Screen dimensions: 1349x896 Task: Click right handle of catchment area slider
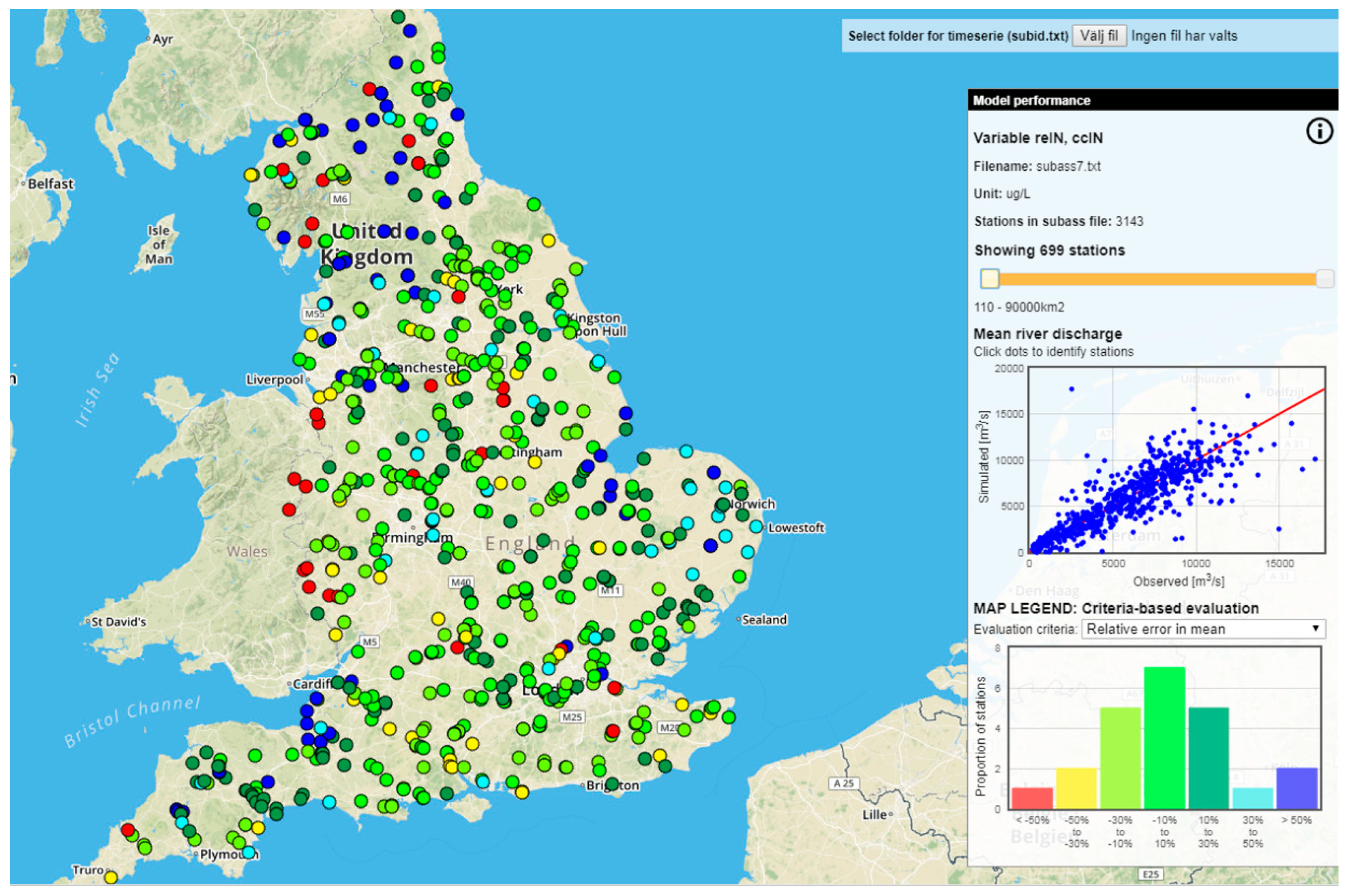pyautogui.click(x=1324, y=279)
